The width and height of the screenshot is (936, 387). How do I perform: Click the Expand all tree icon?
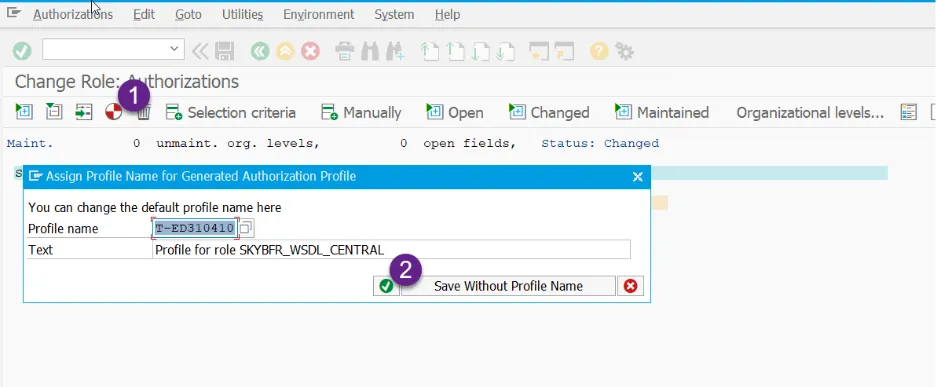(x=24, y=112)
